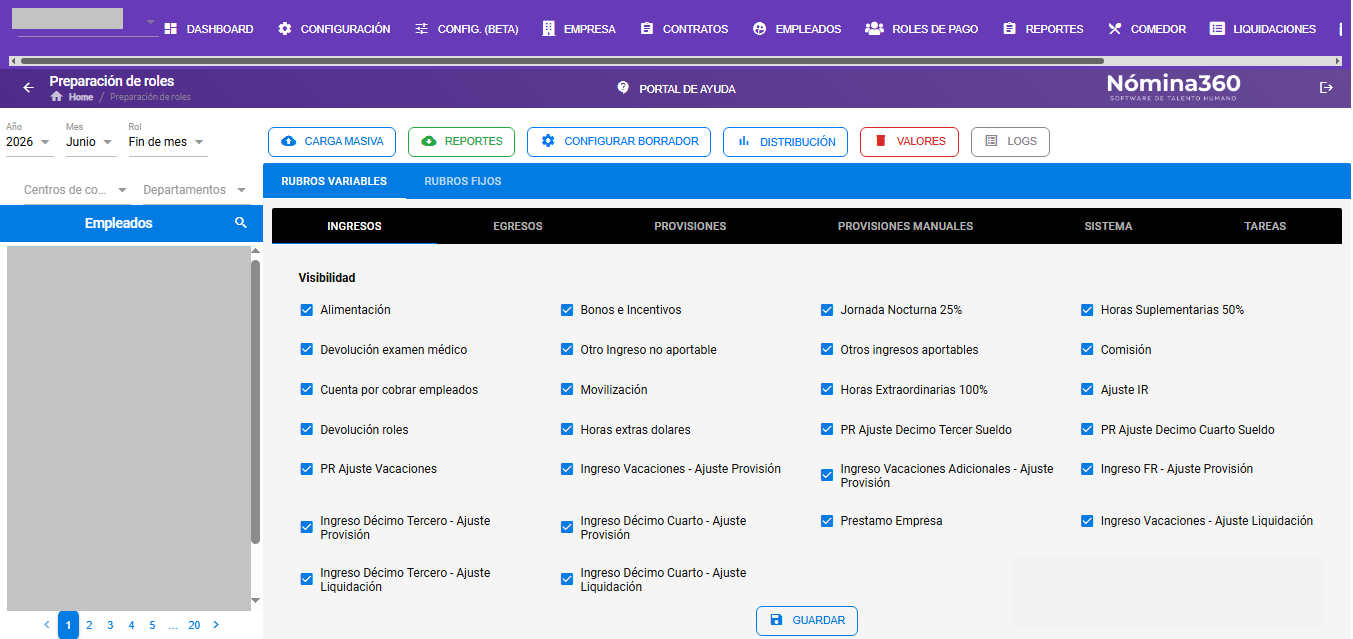Click the Contratos clipboard icon
1353x639 pixels.
[647, 29]
